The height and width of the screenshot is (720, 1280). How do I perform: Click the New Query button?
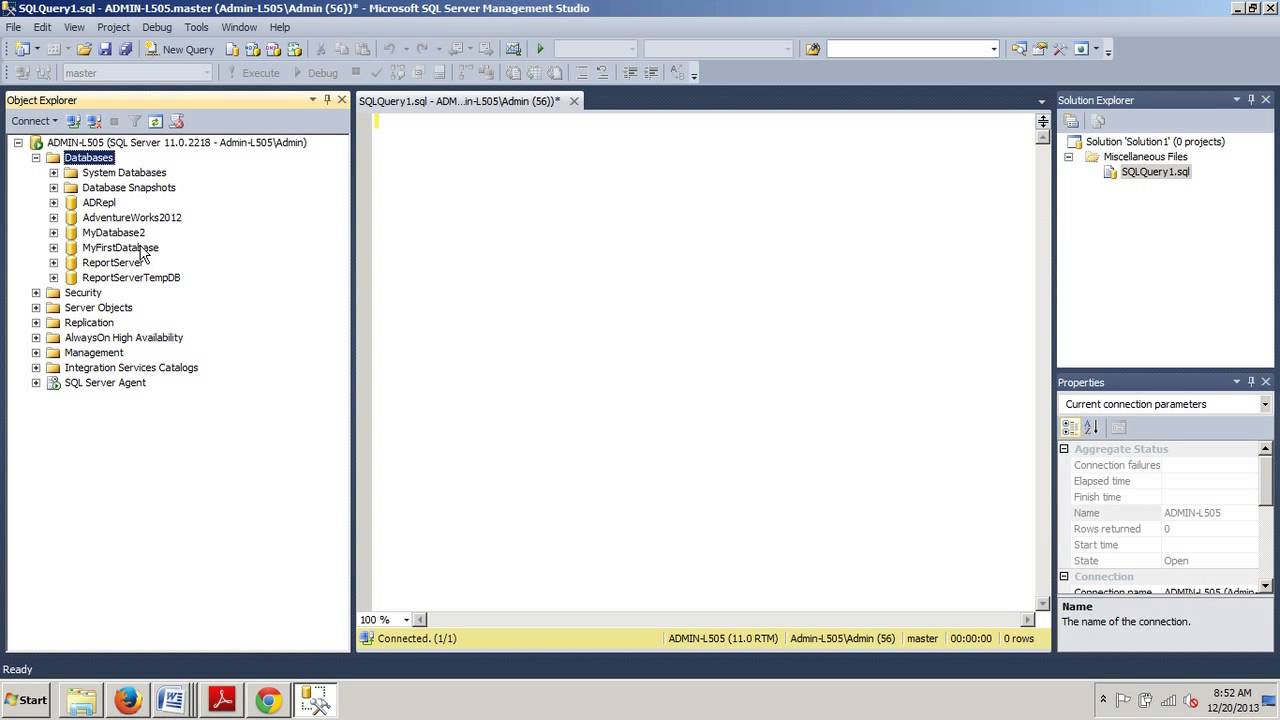pos(180,49)
